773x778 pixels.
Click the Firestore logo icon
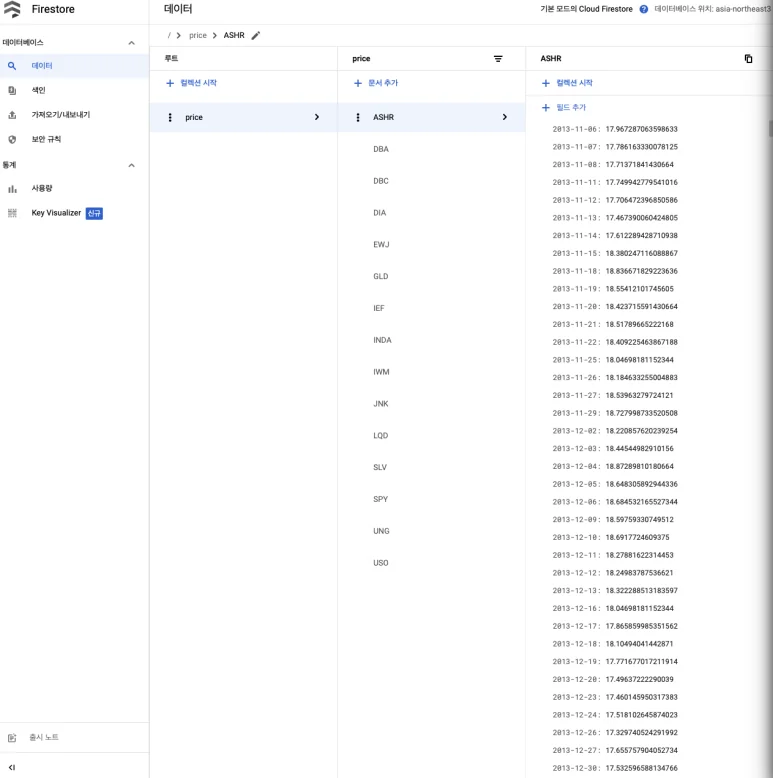(12, 9)
